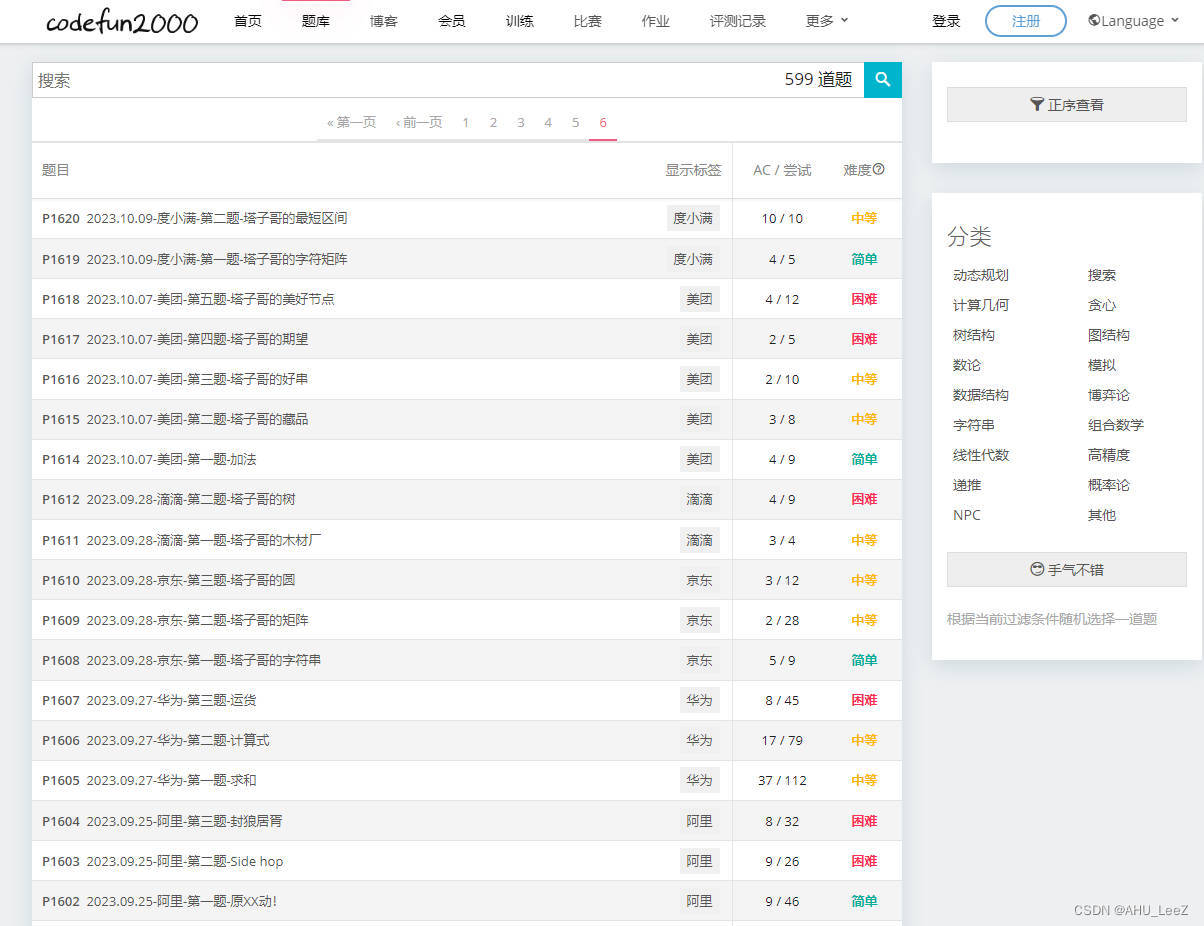1204x926 pixels.
Task: Open the codefun2000 logo home link
Action: point(122,21)
